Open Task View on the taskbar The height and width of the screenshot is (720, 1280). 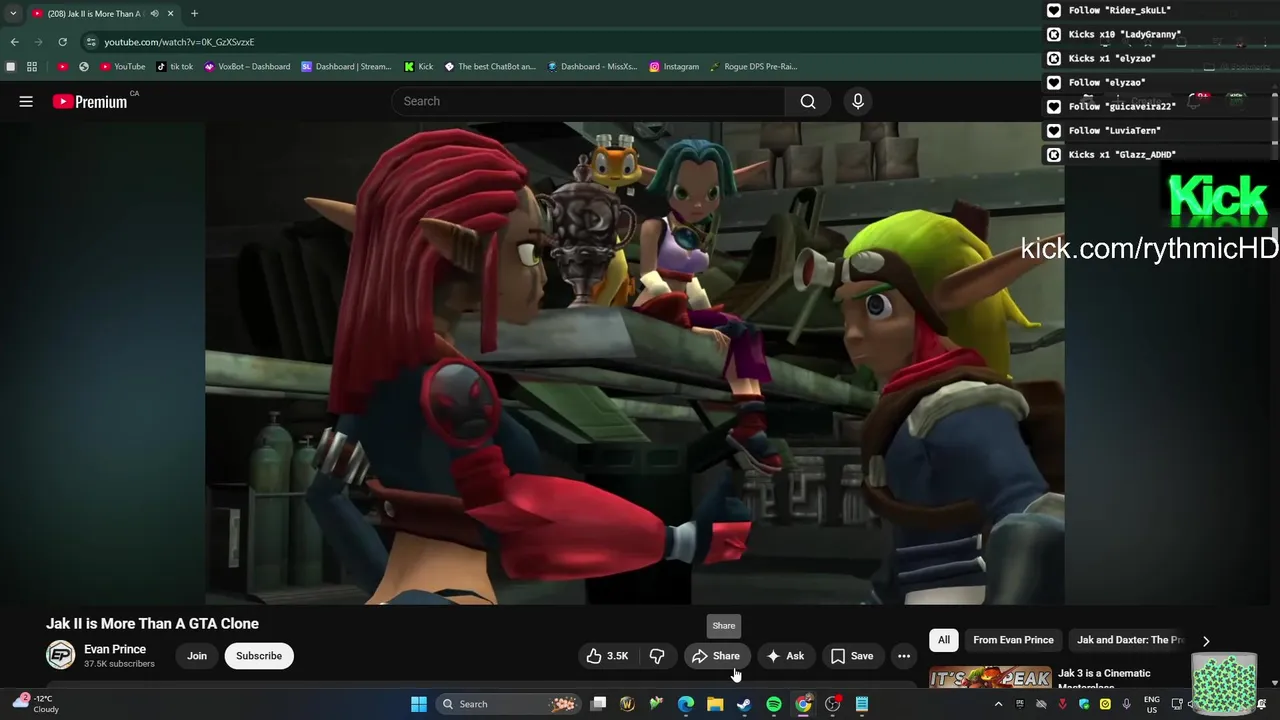[x=598, y=704]
